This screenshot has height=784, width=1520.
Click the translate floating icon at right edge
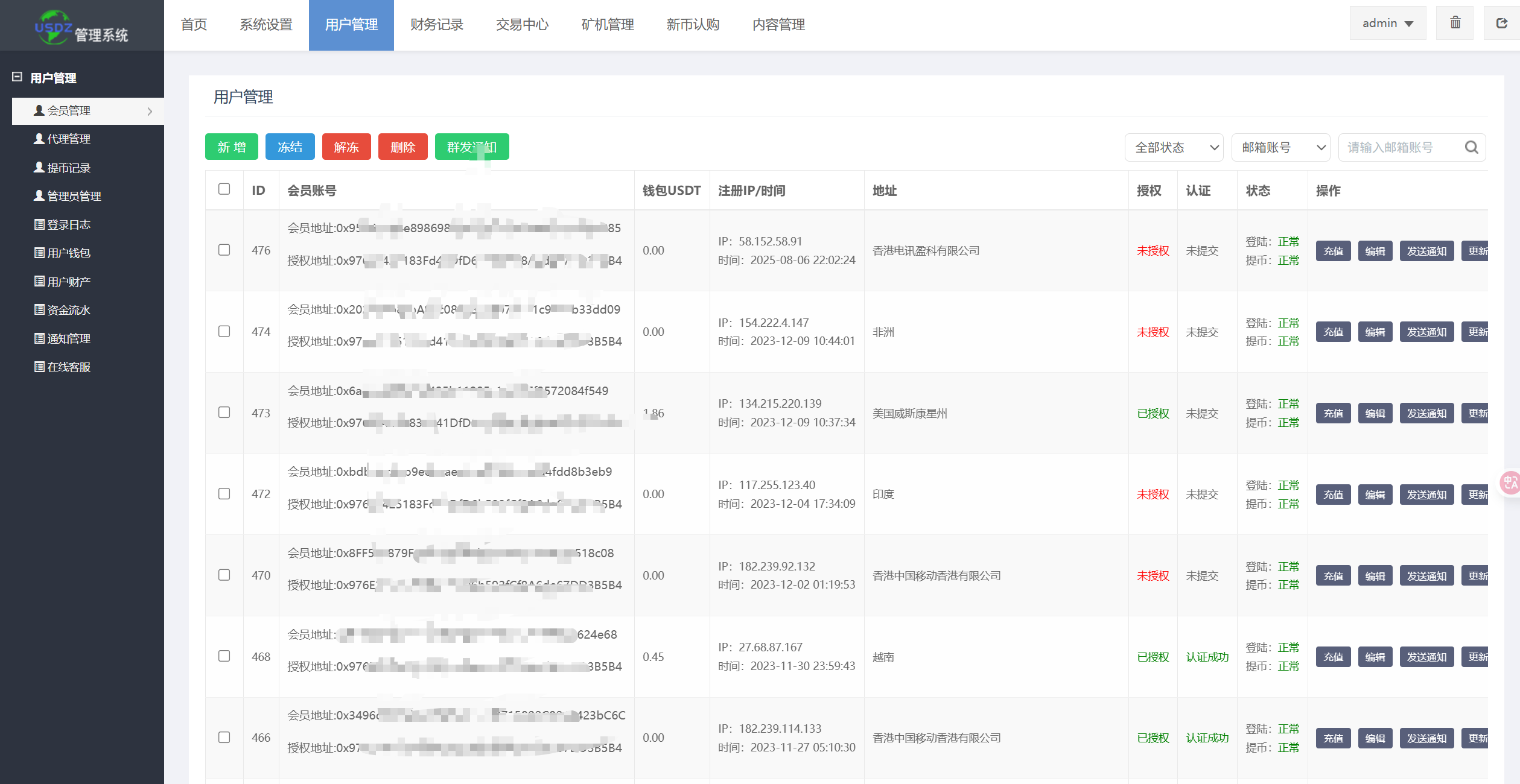click(x=1510, y=482)
